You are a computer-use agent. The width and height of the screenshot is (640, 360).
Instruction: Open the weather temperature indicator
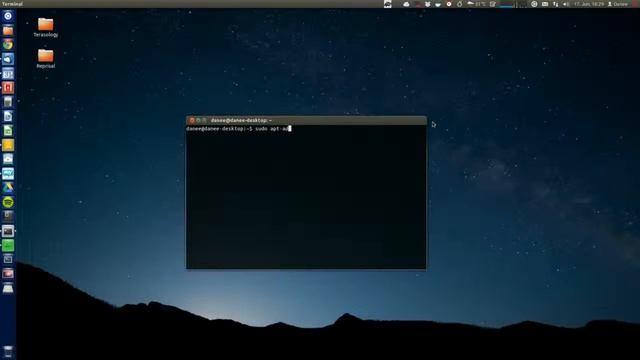click(476, 4)
